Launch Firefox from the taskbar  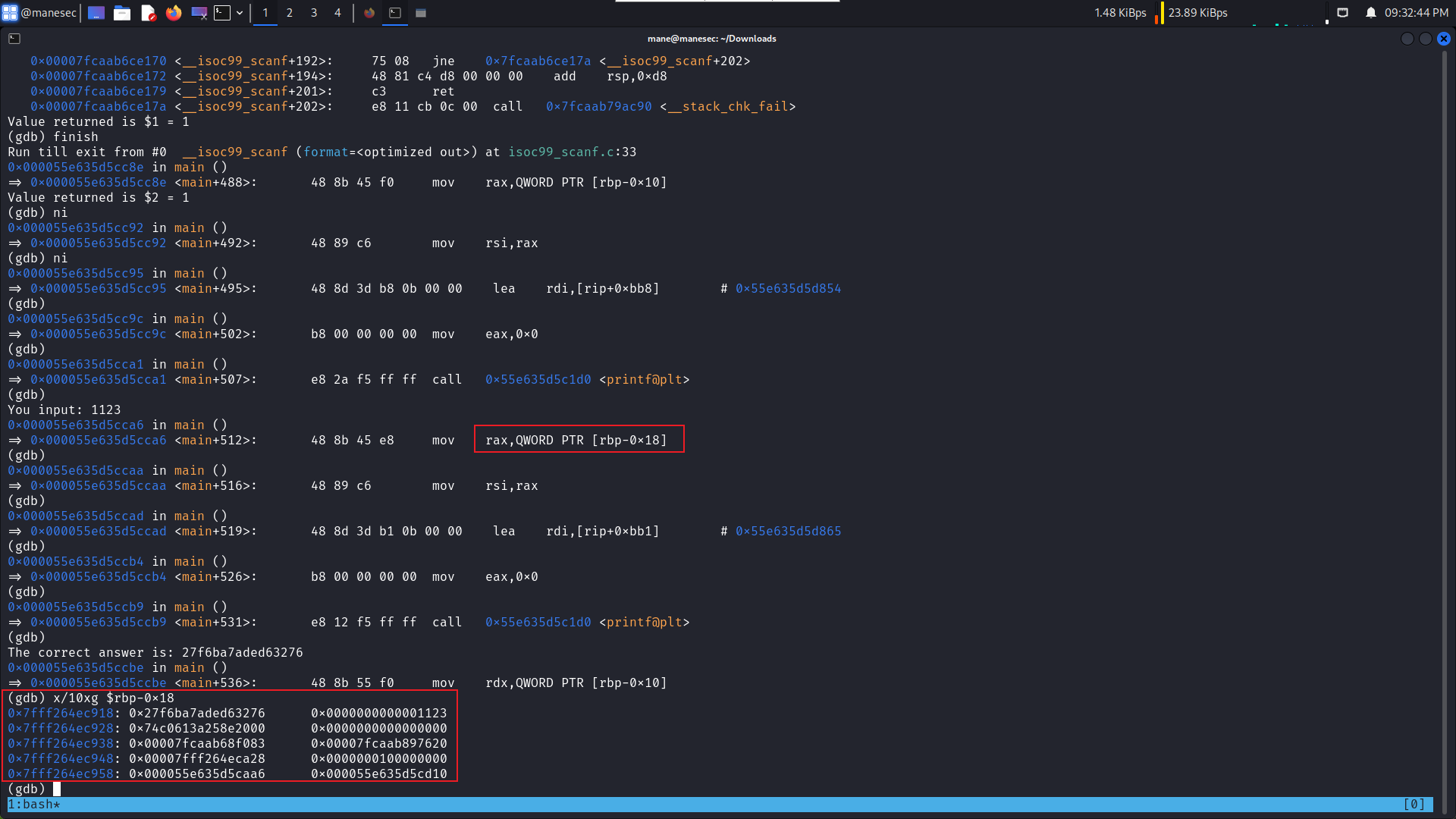(174, 13)
